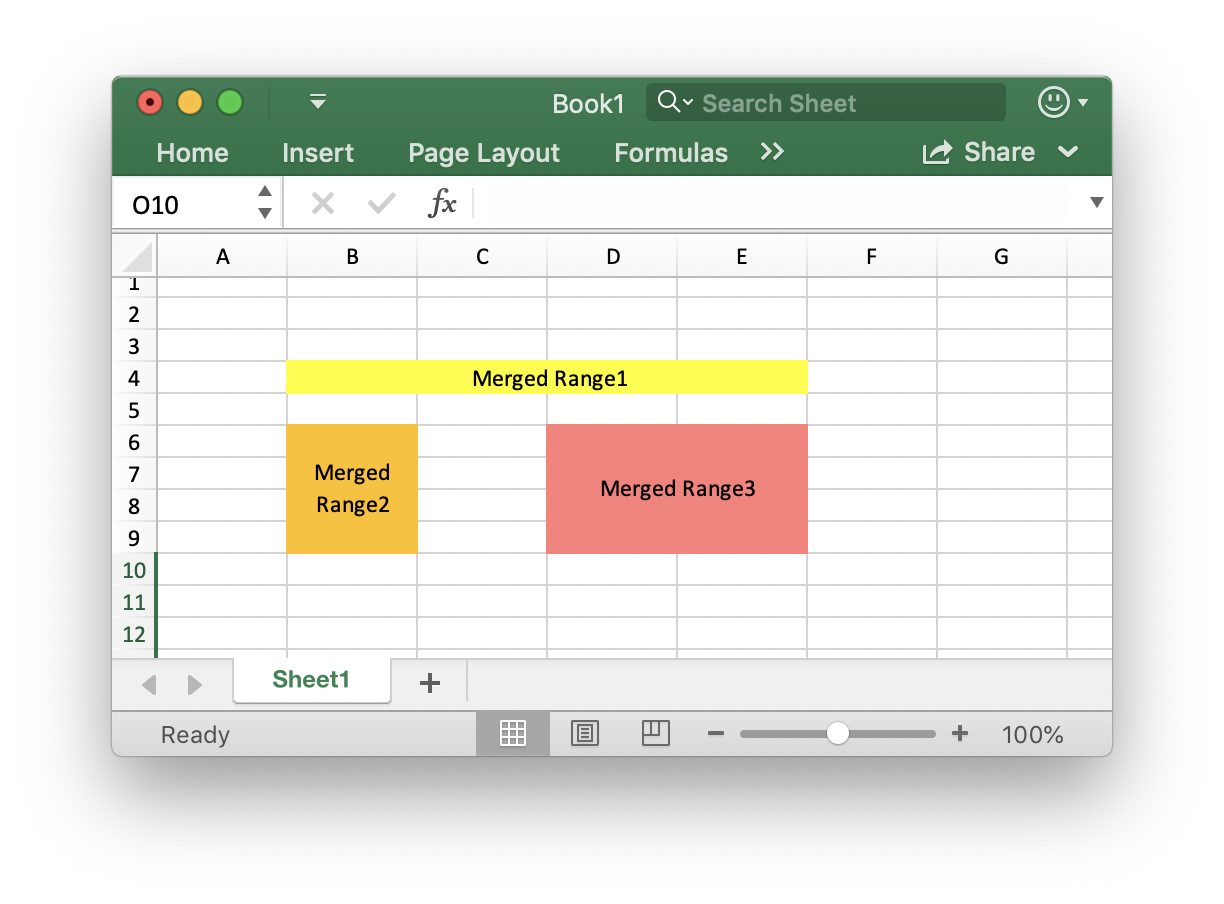
Task: Activate Page Break Preview view icon
Action: (655, 733)
